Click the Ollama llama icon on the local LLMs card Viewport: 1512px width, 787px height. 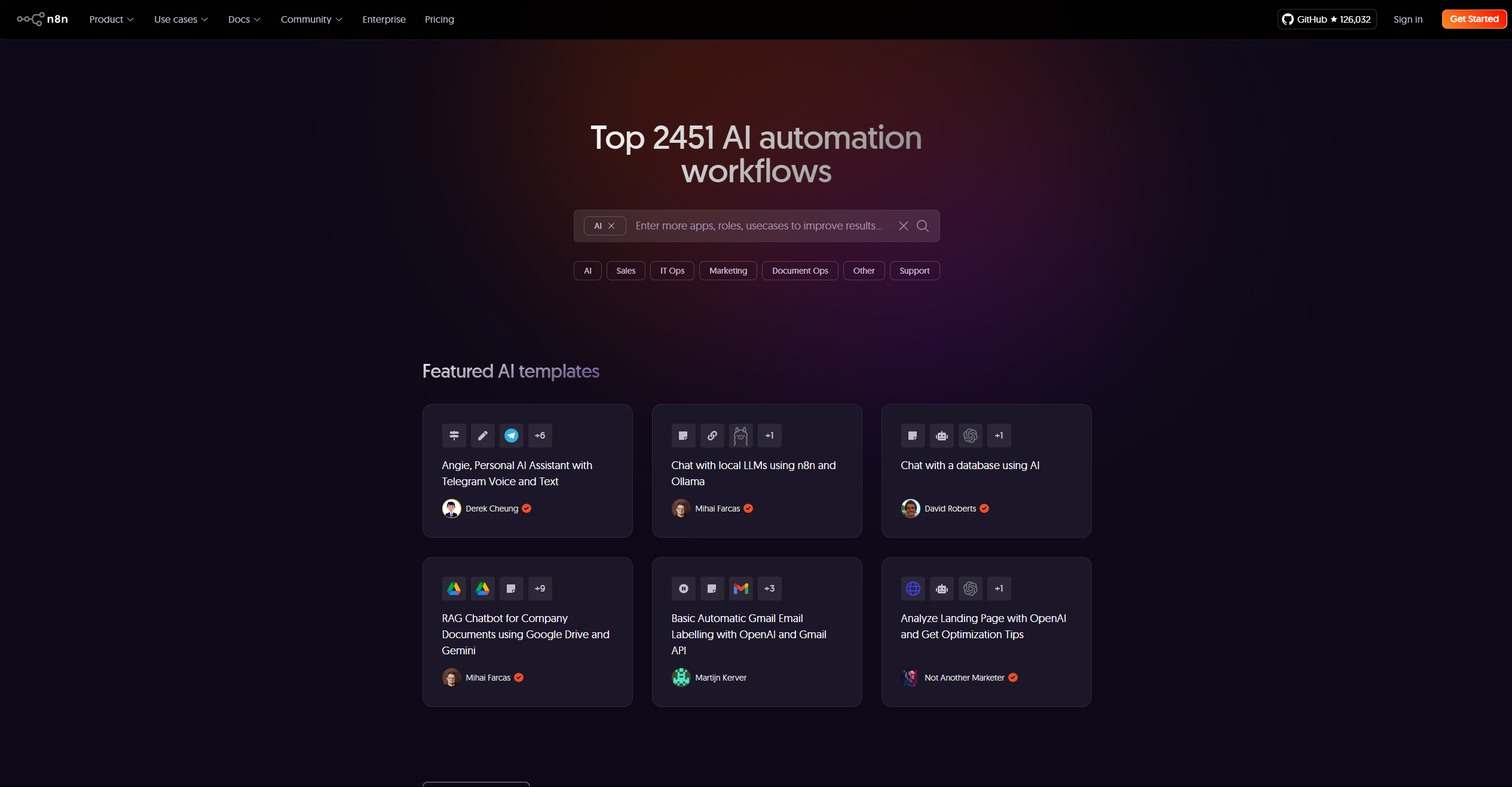[741, 436]
